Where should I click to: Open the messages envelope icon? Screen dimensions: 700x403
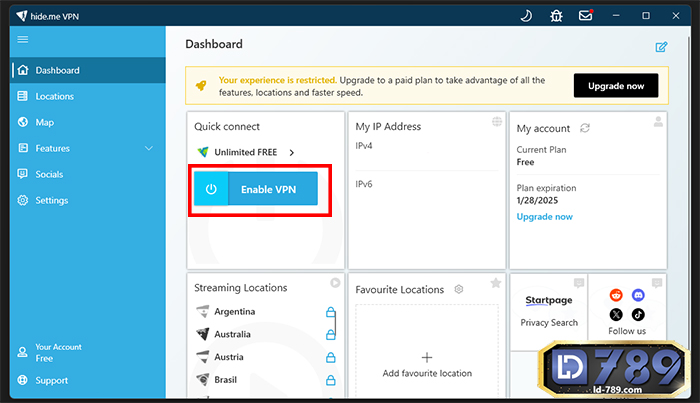pos(586,16)
